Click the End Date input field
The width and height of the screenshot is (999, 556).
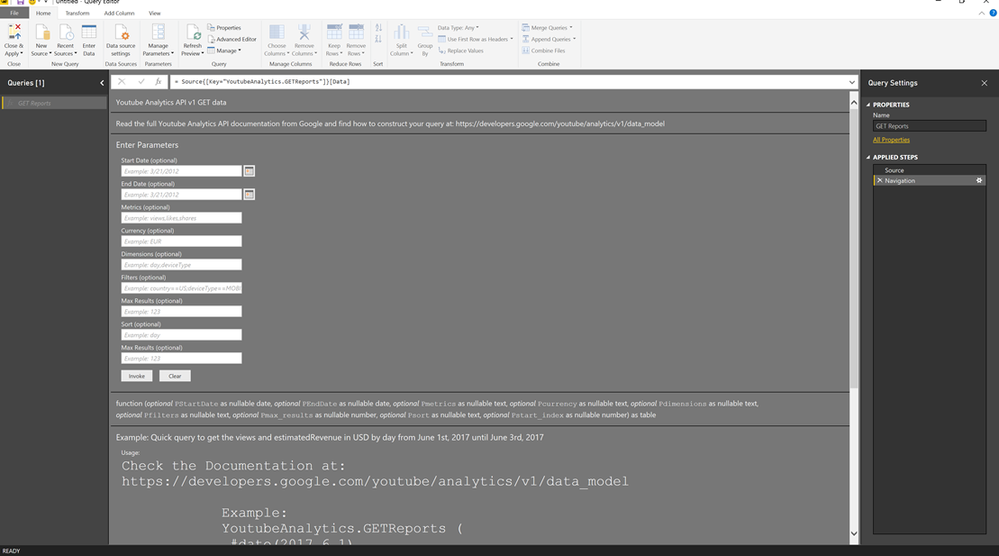tap(182, 195)
